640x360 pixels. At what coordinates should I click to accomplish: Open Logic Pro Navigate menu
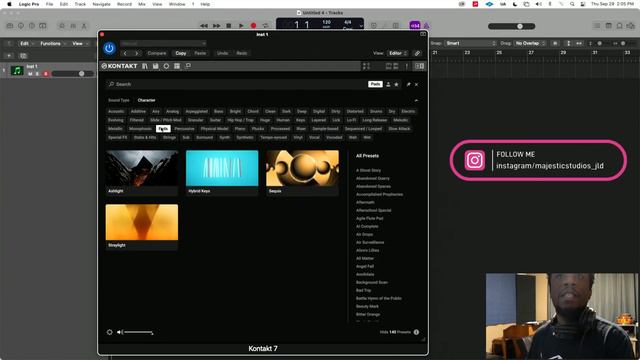tap(101, 4)
